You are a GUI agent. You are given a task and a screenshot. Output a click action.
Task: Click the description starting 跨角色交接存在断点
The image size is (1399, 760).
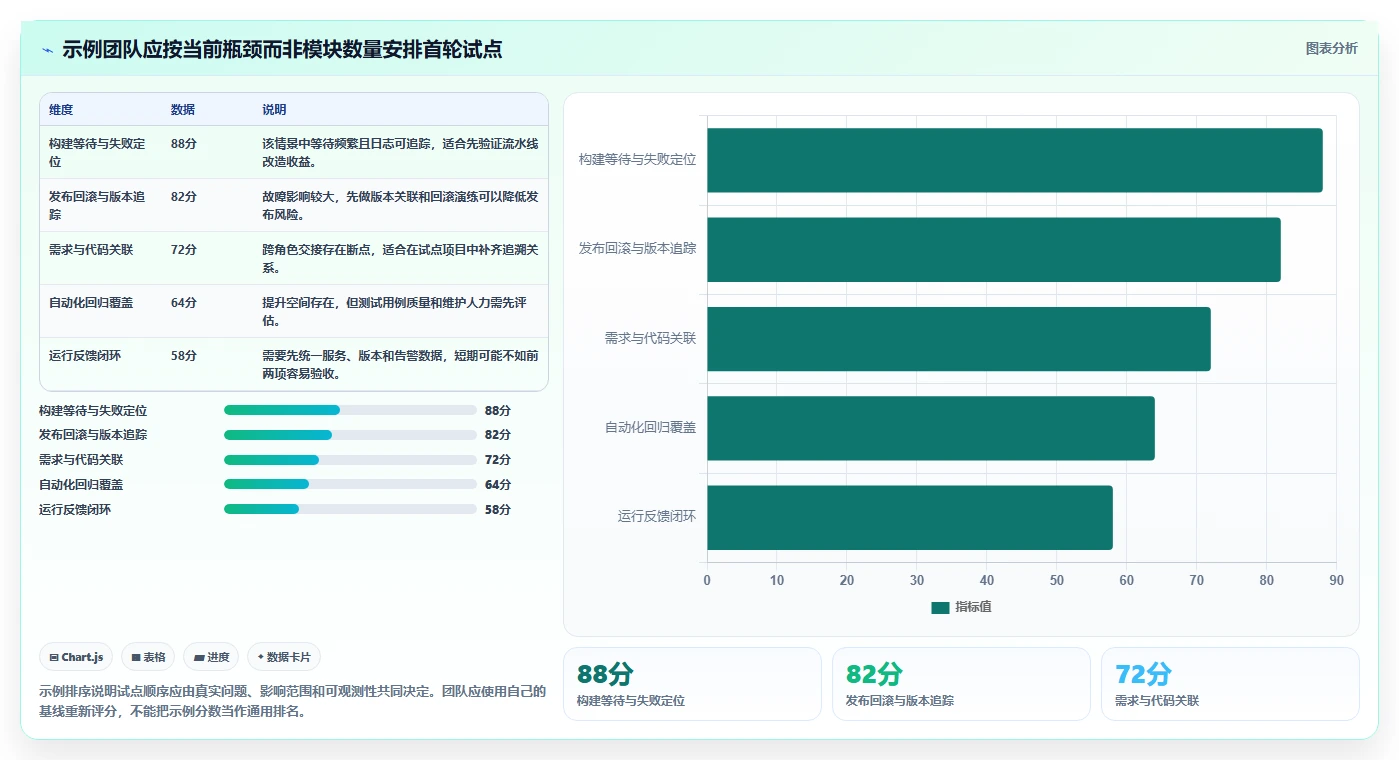coord(400,259)
